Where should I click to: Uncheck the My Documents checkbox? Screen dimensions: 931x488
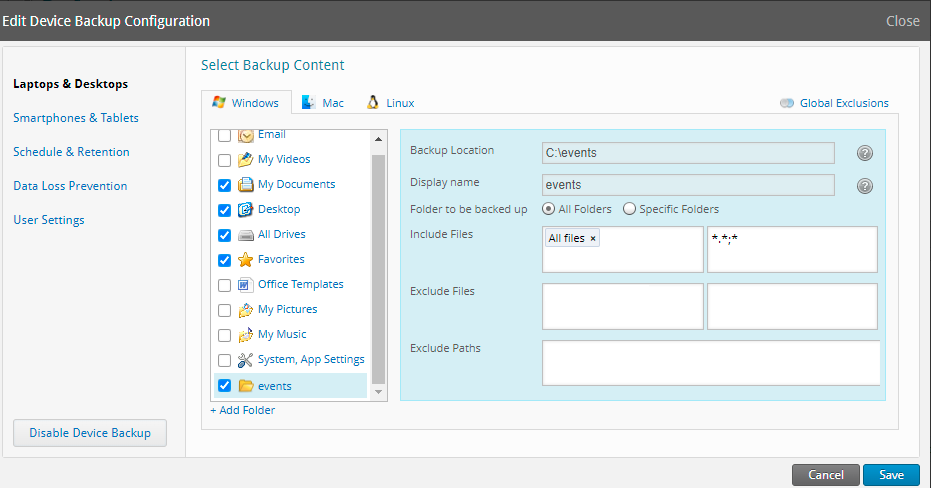[x=224, y=185]
